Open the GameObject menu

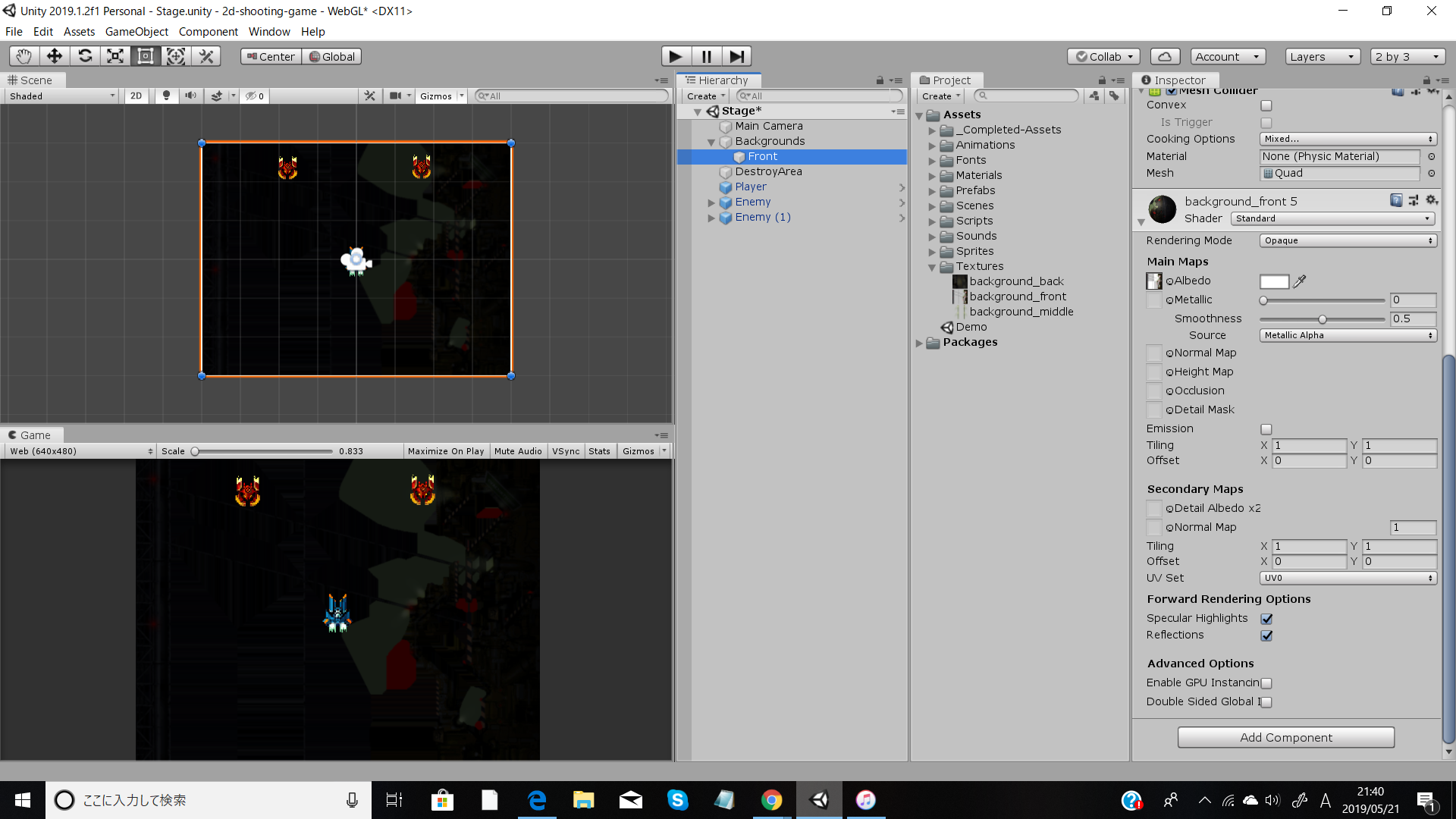136,32
